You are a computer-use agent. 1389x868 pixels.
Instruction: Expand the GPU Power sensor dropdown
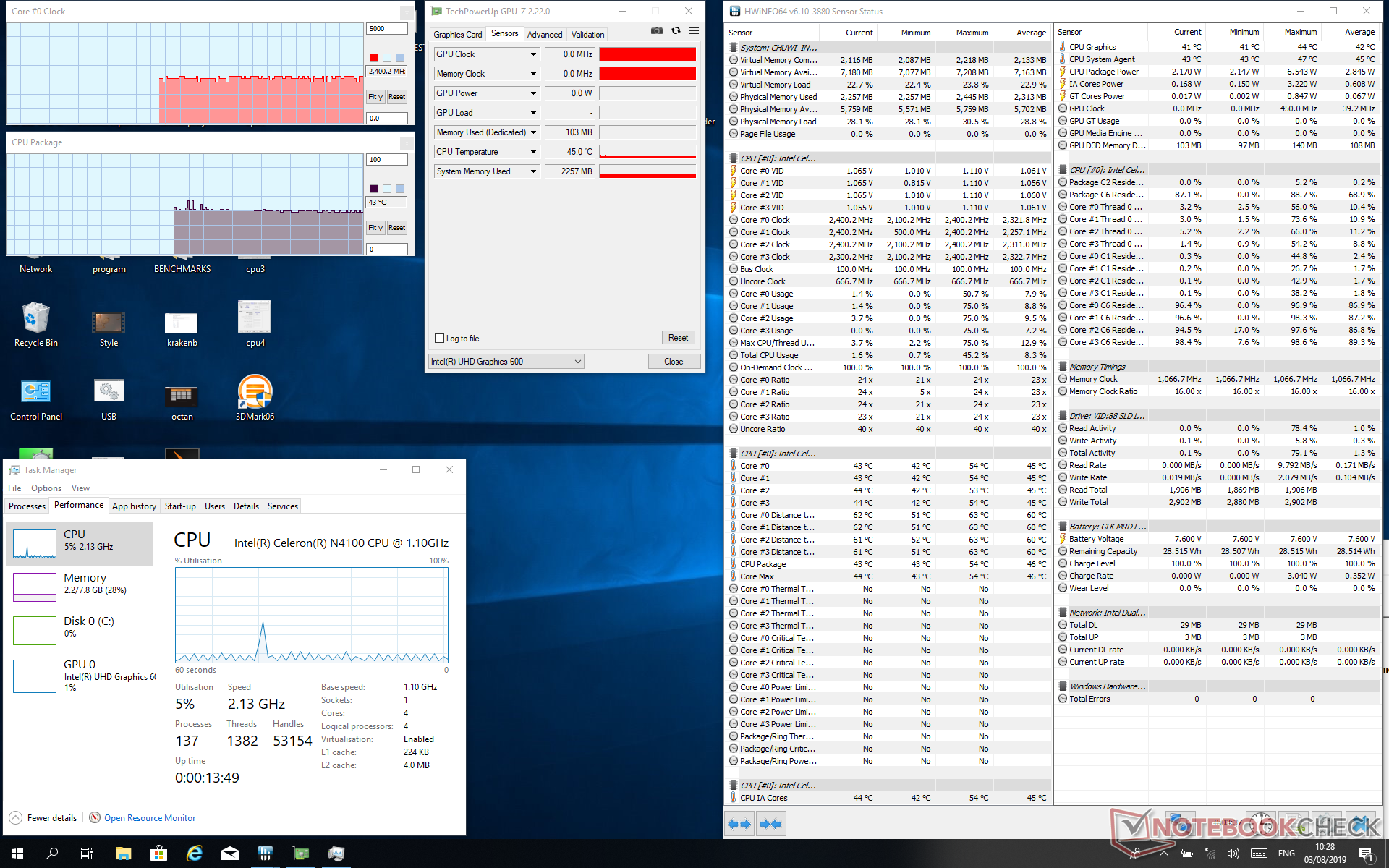pos(533,93)
